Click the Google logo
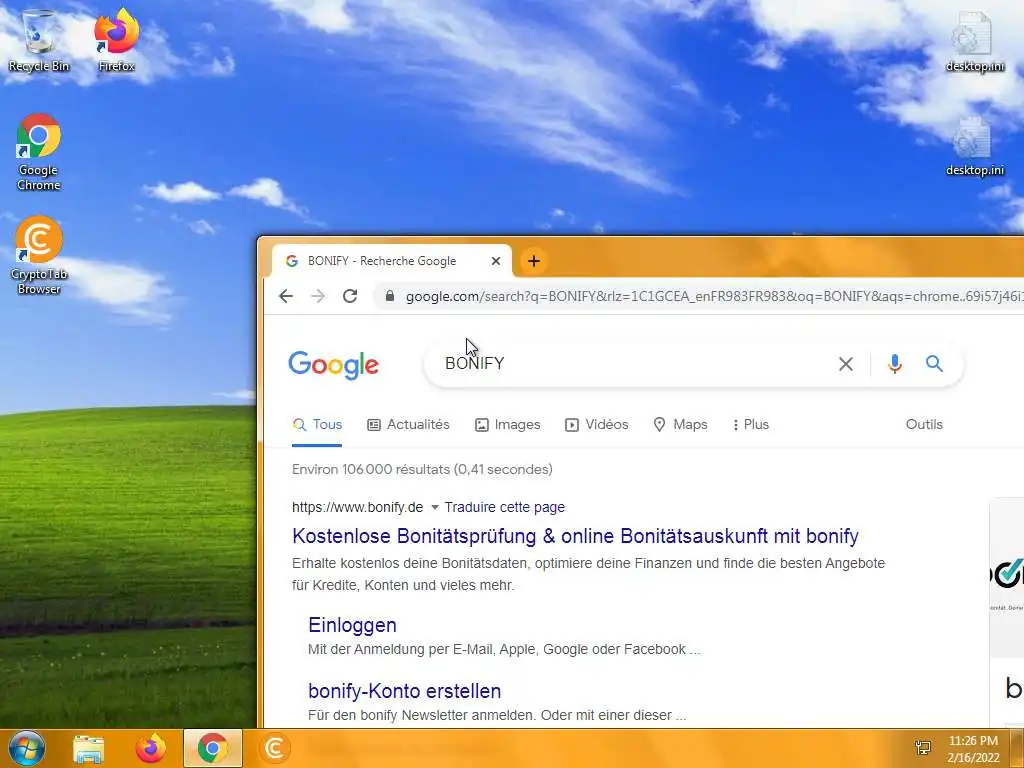The height and width of the screenshot is (768, 1024). pos(334,364)
